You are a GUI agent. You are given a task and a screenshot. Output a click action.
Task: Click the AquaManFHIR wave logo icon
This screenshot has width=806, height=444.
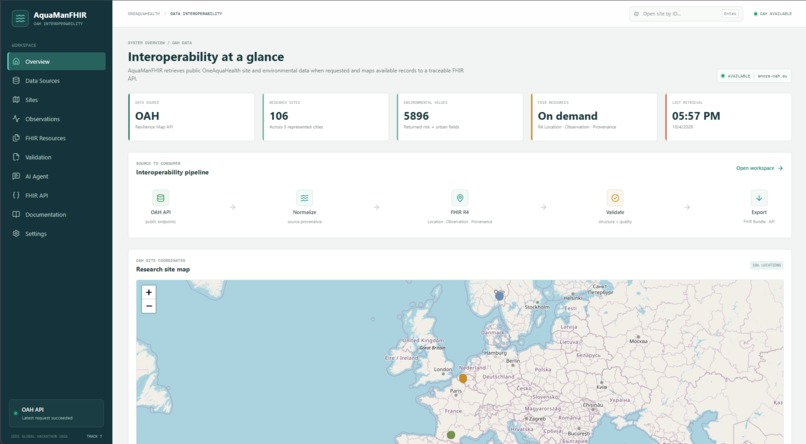point(20,18)
